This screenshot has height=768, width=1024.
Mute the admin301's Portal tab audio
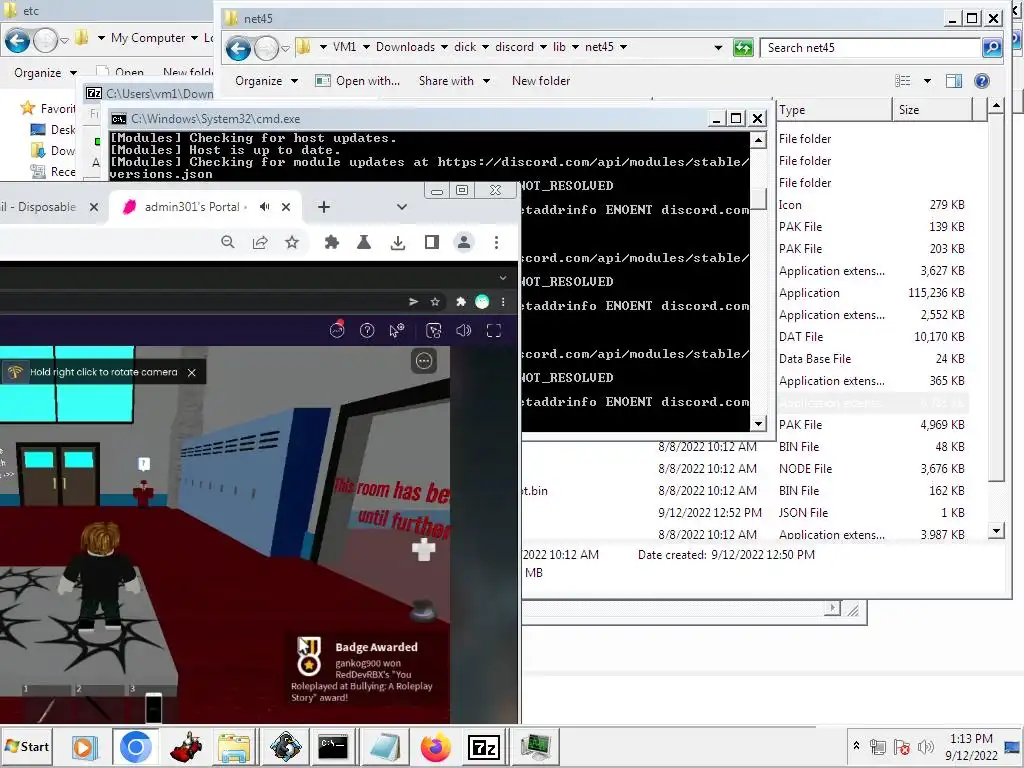(x=264, y=207)
